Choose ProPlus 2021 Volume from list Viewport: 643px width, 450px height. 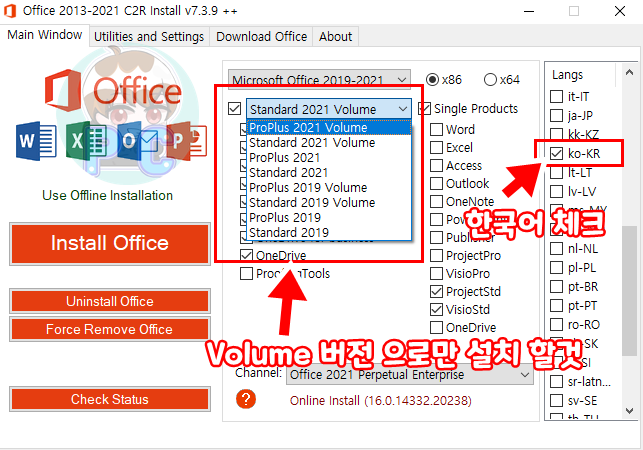(329, 128)
